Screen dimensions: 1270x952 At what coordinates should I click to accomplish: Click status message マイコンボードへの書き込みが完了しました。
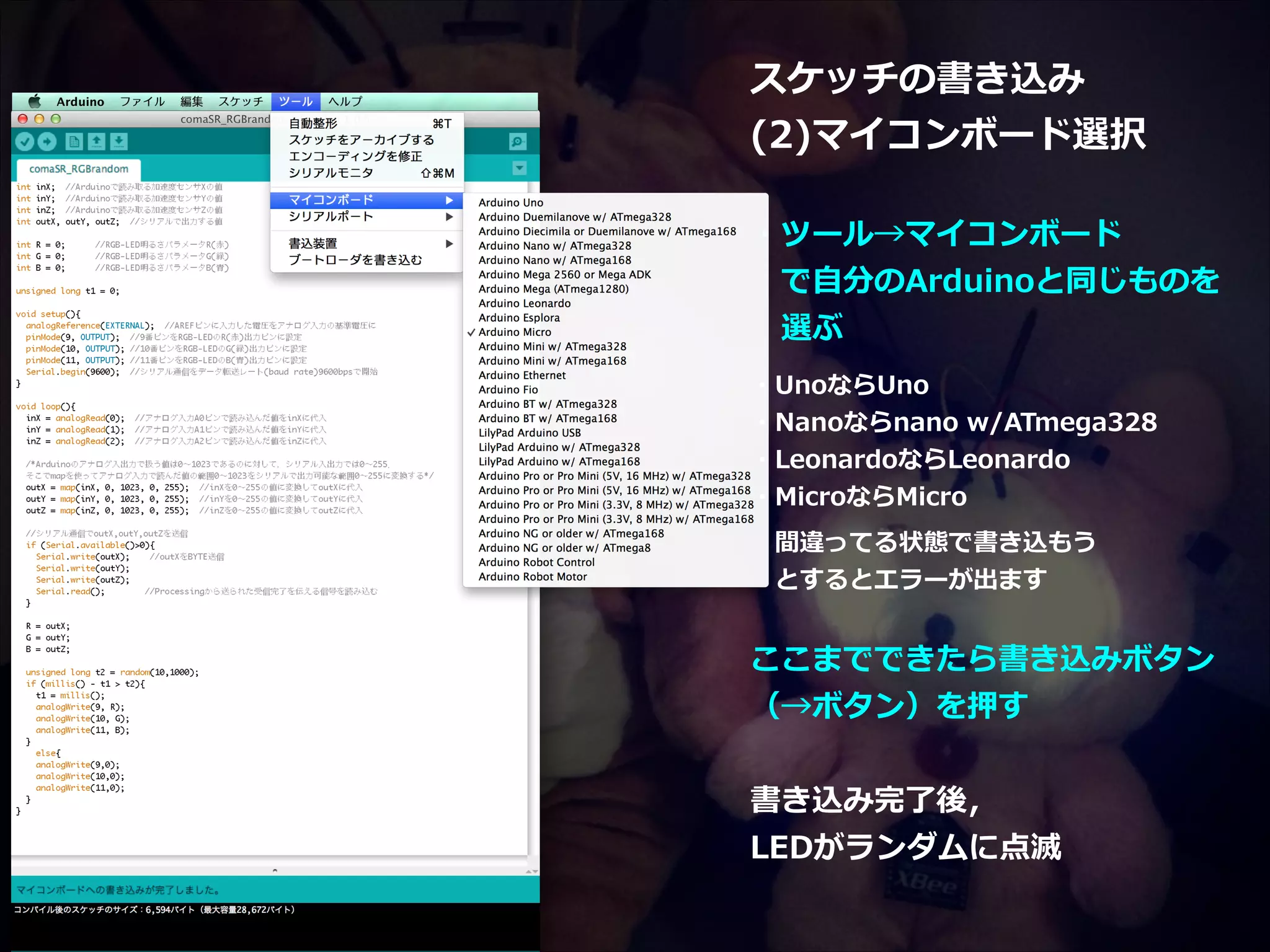pos(118,890)
